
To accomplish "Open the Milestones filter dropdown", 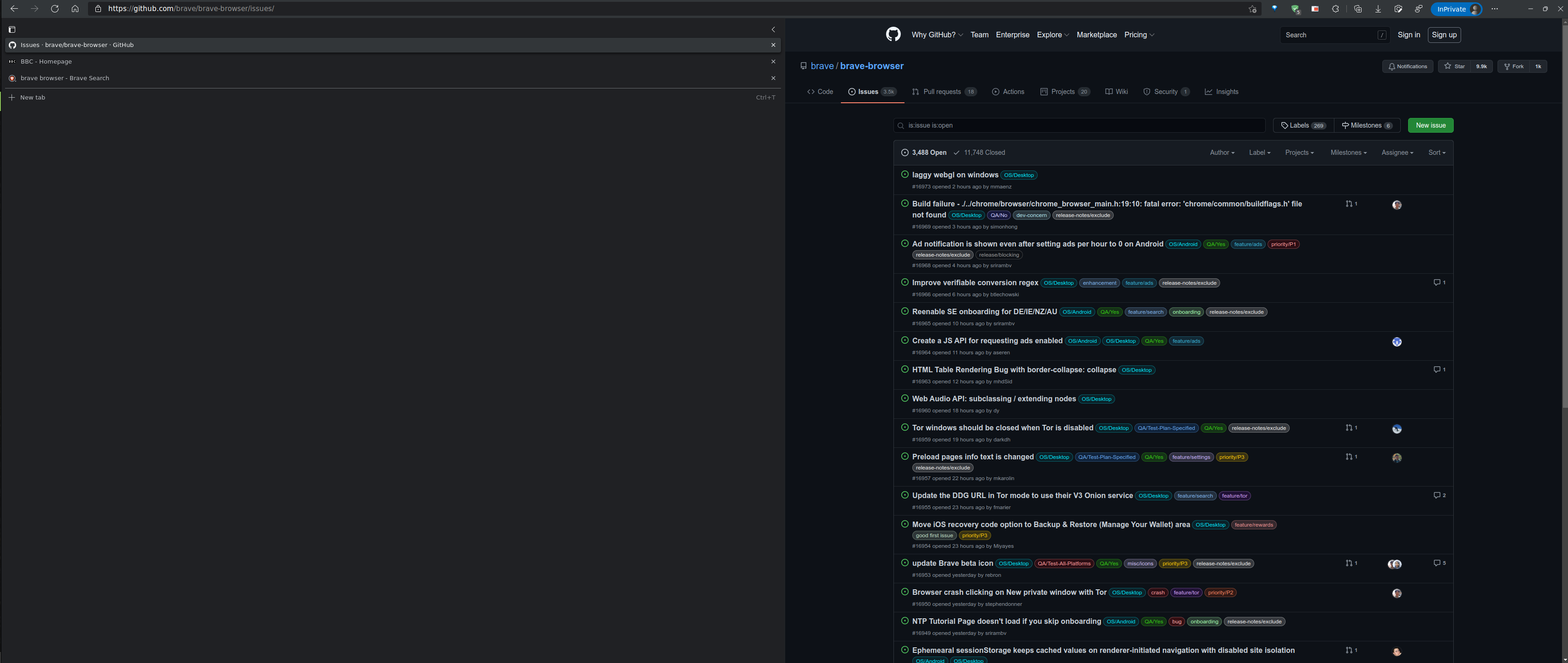I will (x=1348, y=152).
